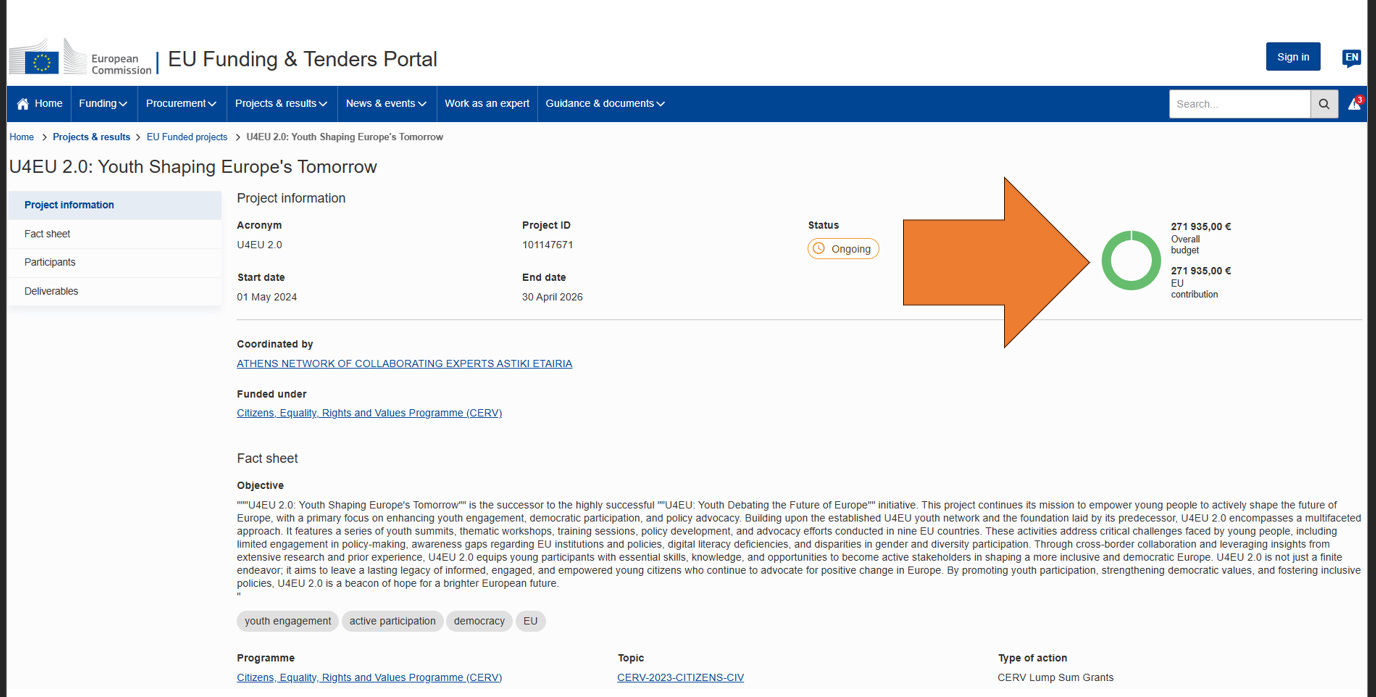Click the Home breadcrumb link
The width and height of the screenshot is (1376, 697).
point(21,137)
